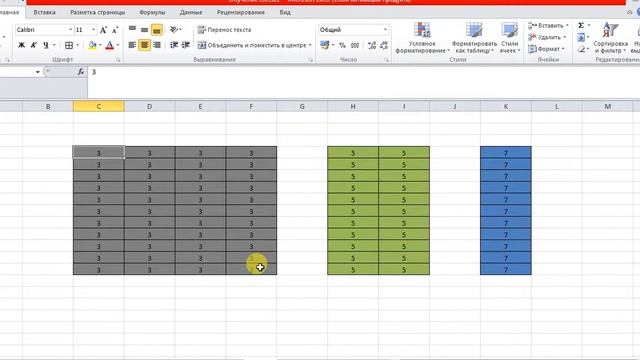Switch to the Формулы tab
This screenshot has width=640, height=360.
(x=152, y=12)
